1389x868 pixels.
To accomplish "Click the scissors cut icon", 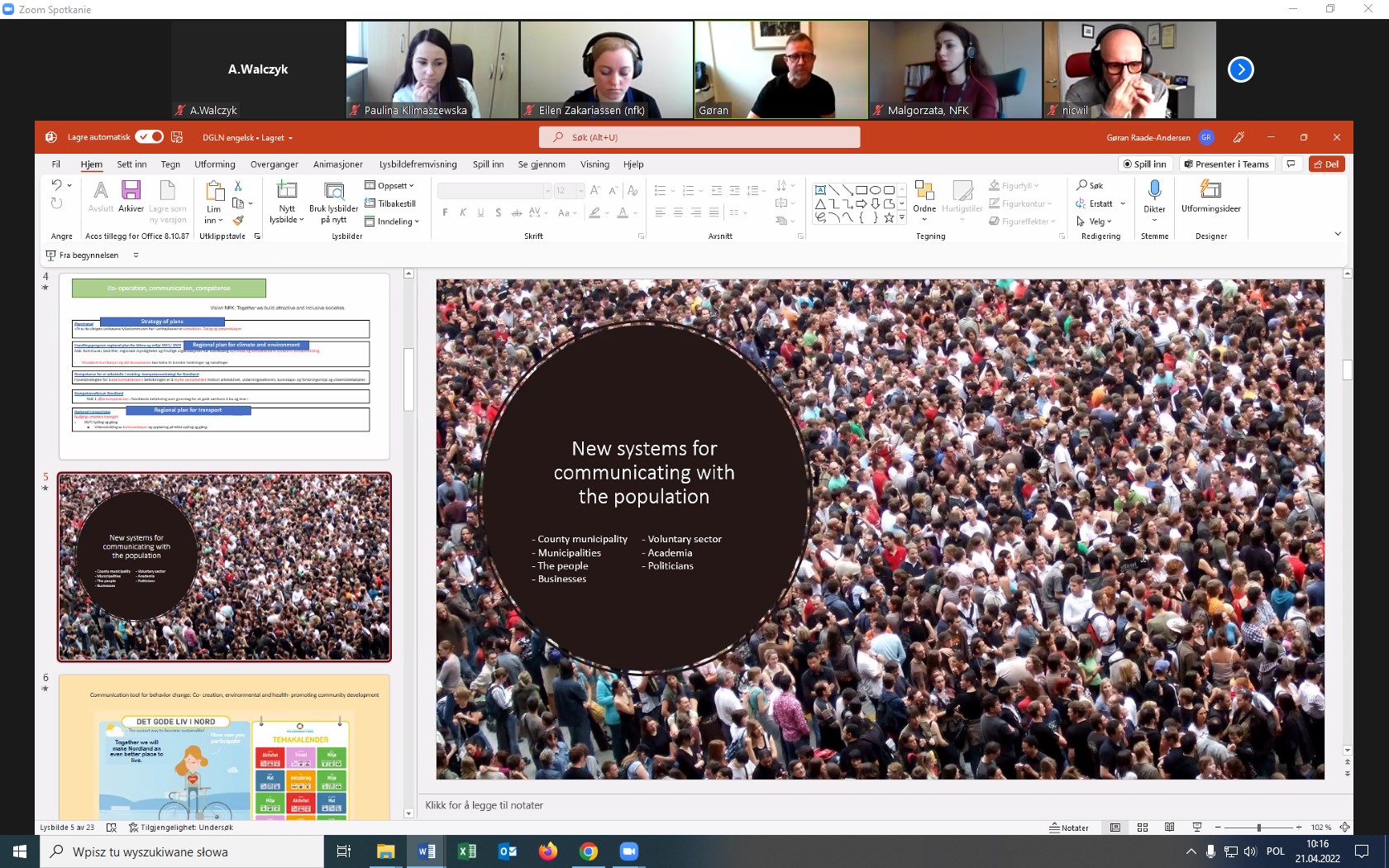I will coord(238,186).
